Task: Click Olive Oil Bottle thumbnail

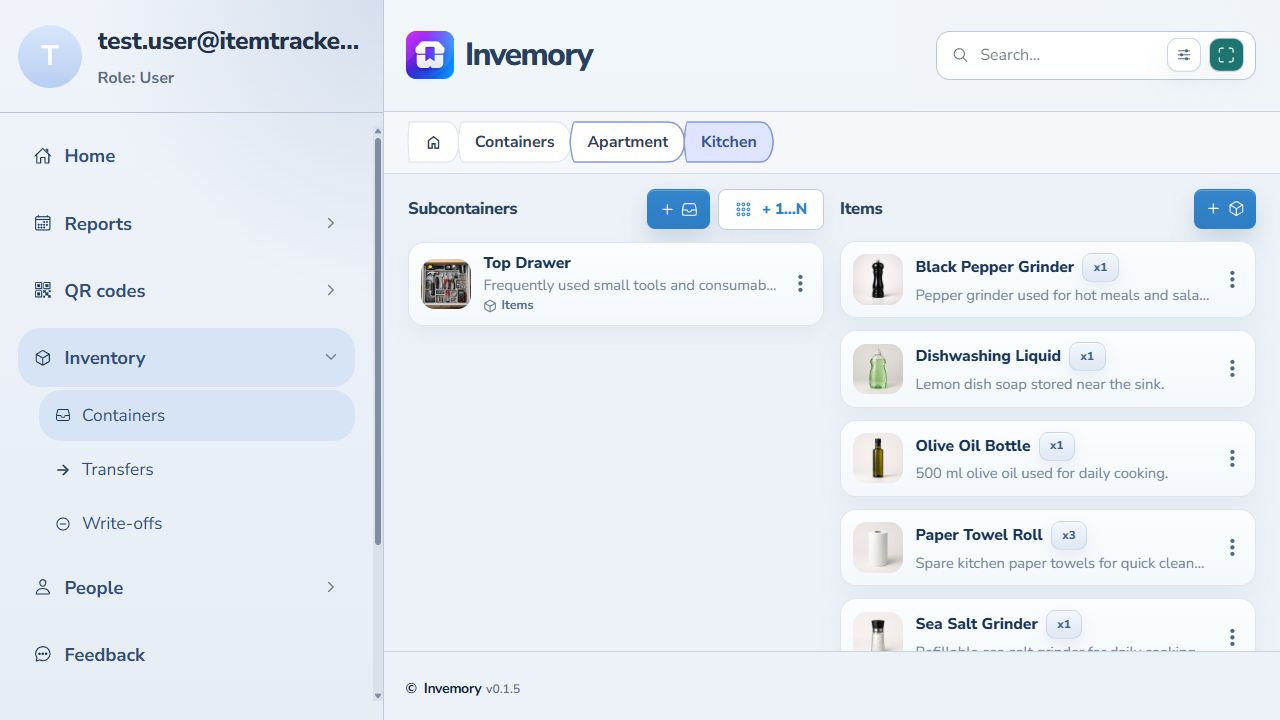Action: [878, 458]
